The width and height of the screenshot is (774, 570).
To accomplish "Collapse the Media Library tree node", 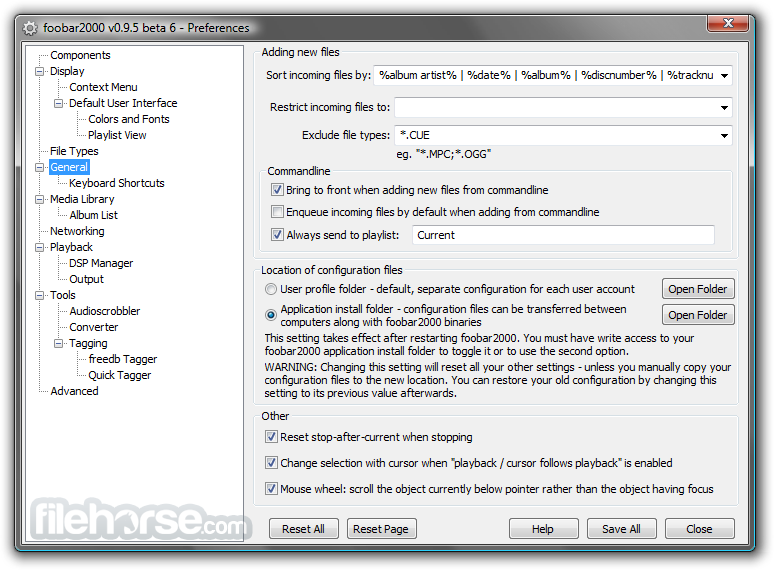I will pos(40,200).
